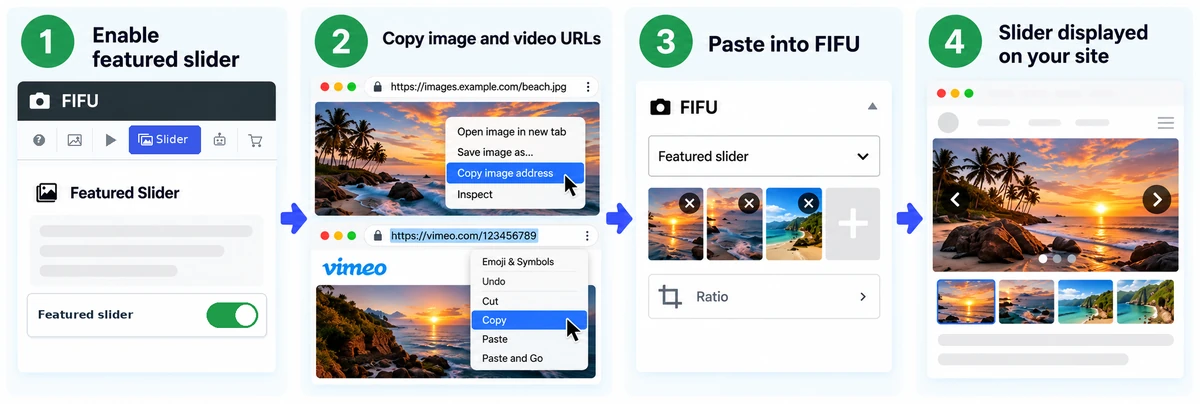
Task: Click padlock icon beside images.example.com URL
Action: [377, 87]
